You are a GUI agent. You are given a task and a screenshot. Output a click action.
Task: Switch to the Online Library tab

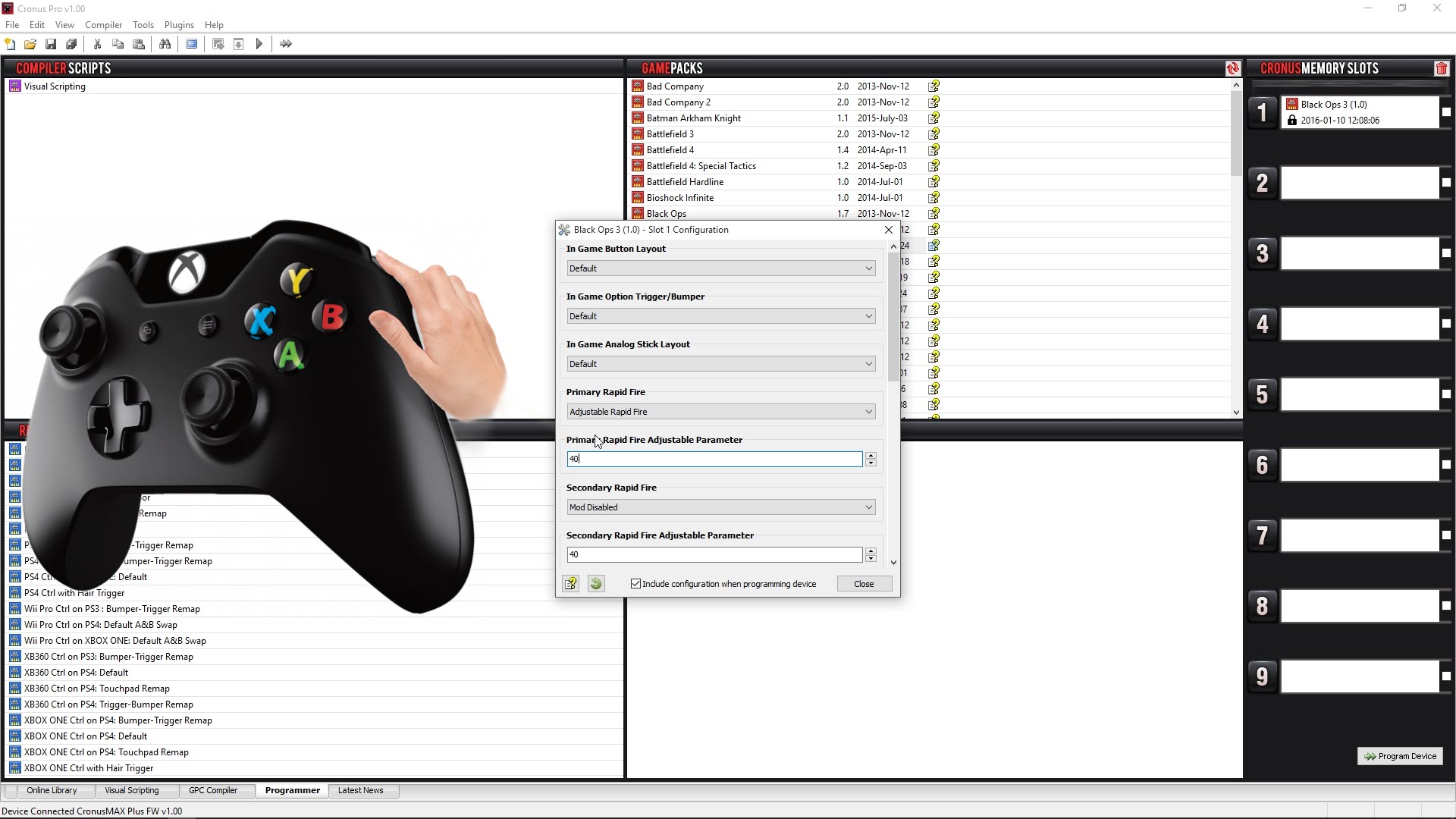tap(52, 790)
